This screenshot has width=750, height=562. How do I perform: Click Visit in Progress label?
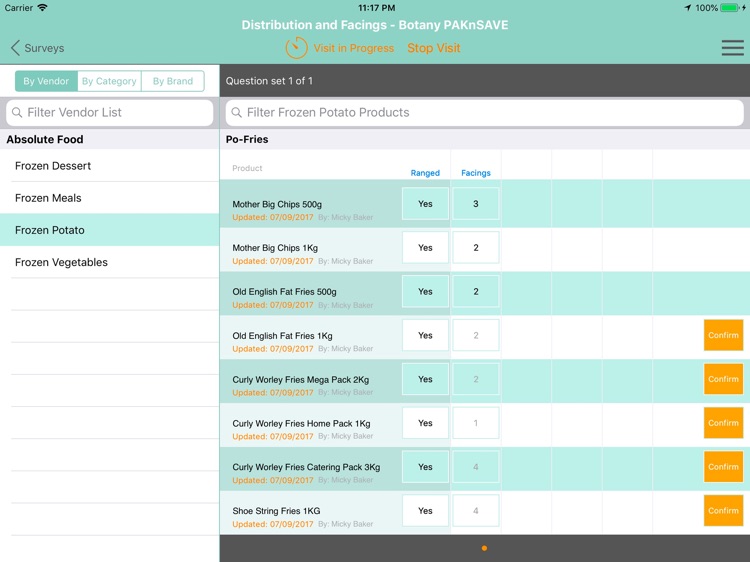click(353, 48)
